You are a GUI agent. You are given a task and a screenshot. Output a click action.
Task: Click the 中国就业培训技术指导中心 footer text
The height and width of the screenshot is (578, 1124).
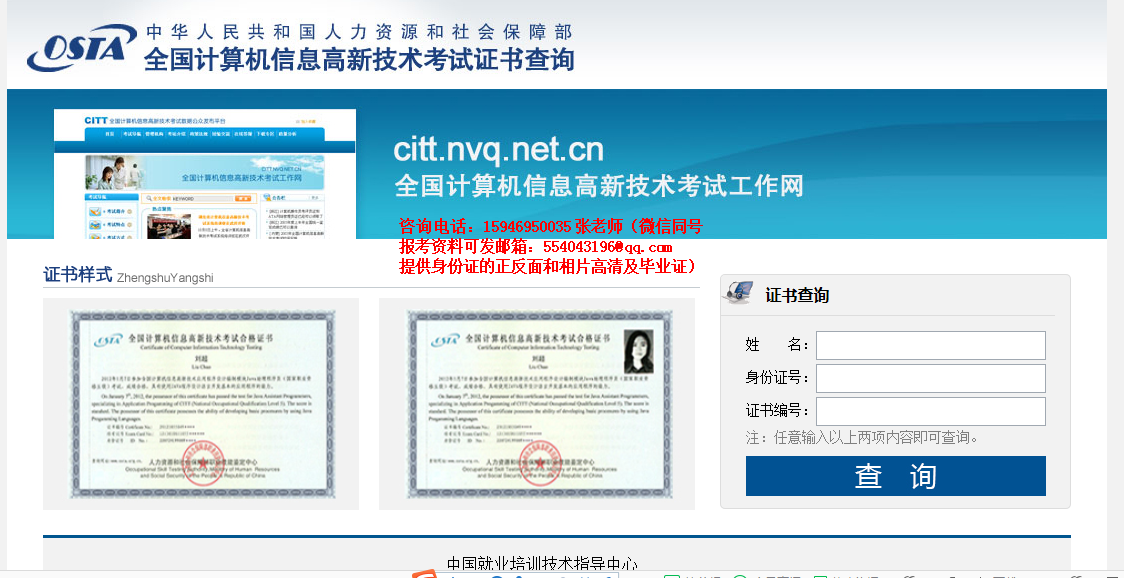[x=542, y=565]
